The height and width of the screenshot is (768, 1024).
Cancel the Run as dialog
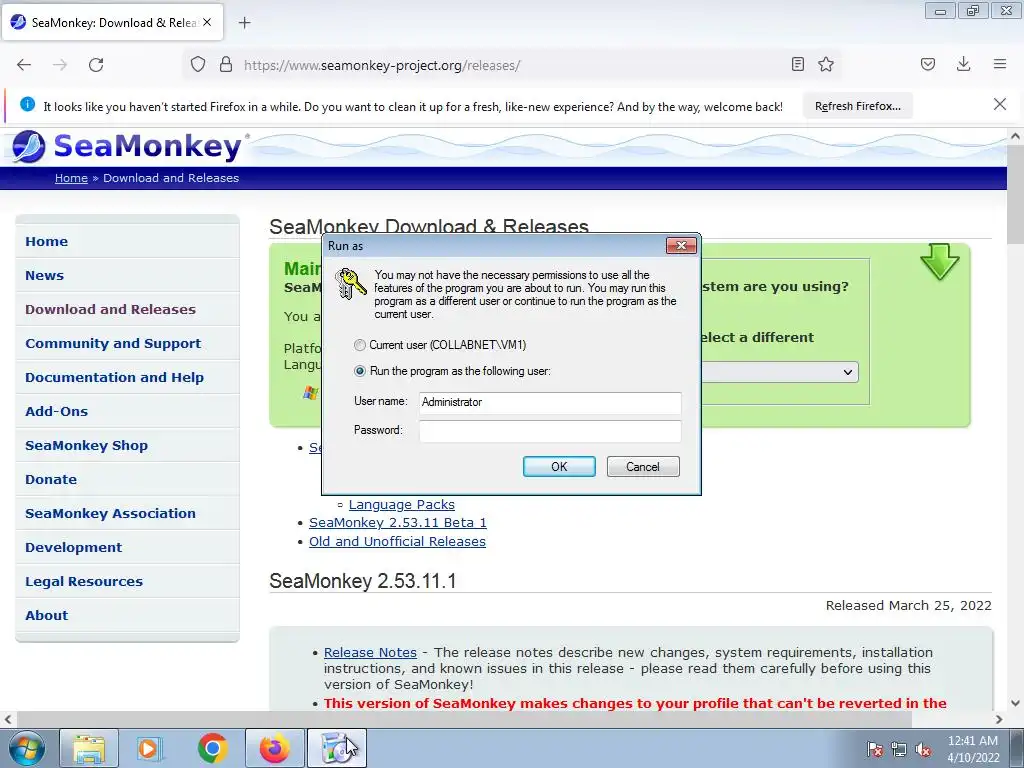(x=643, y=466)
